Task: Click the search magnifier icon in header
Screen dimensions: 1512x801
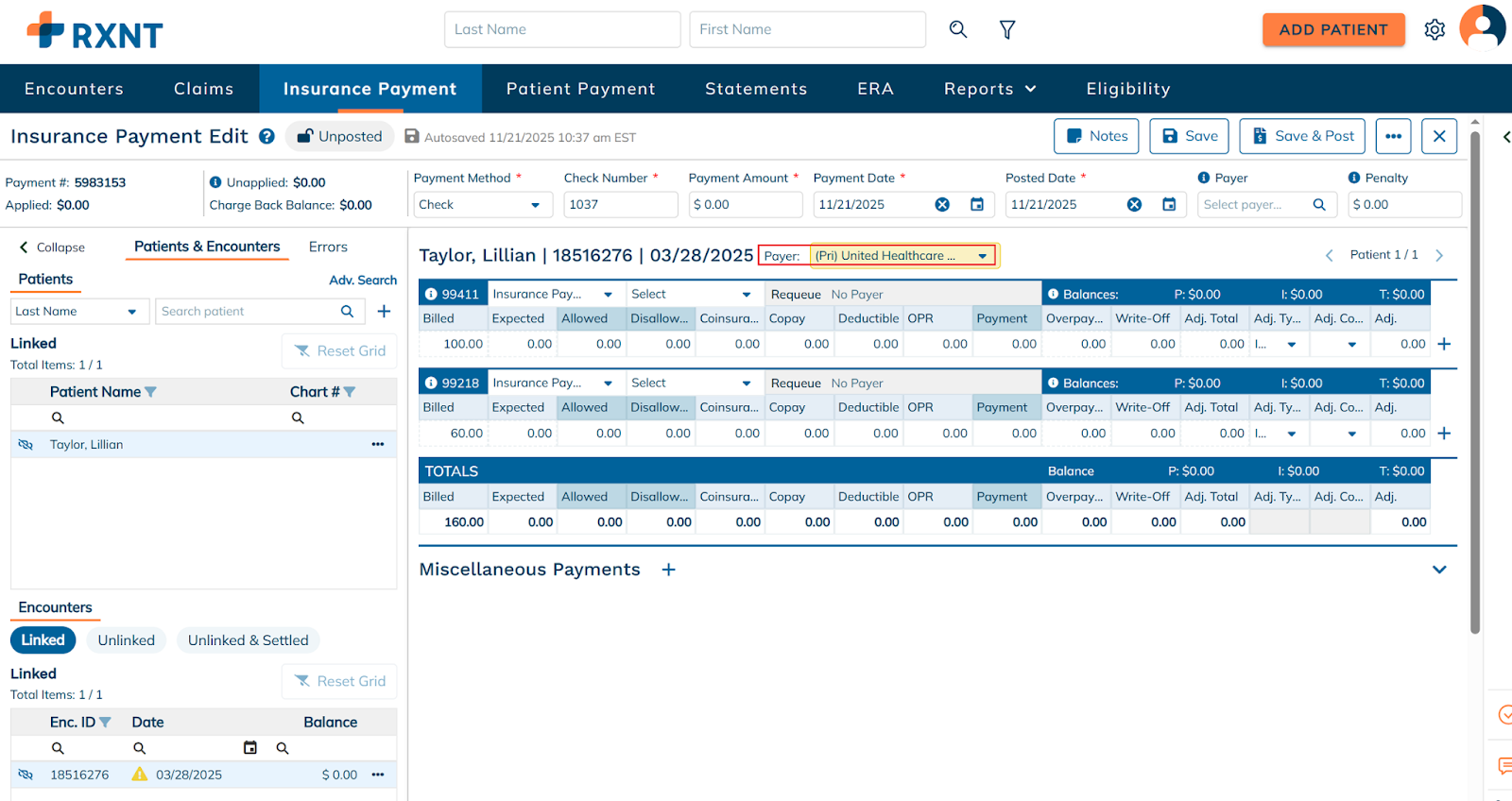Action: (957, 29)
